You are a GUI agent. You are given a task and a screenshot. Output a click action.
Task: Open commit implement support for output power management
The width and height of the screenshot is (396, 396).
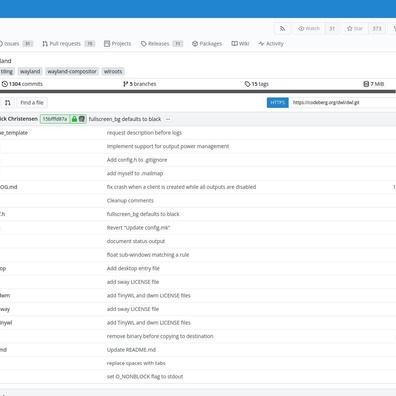168,146
